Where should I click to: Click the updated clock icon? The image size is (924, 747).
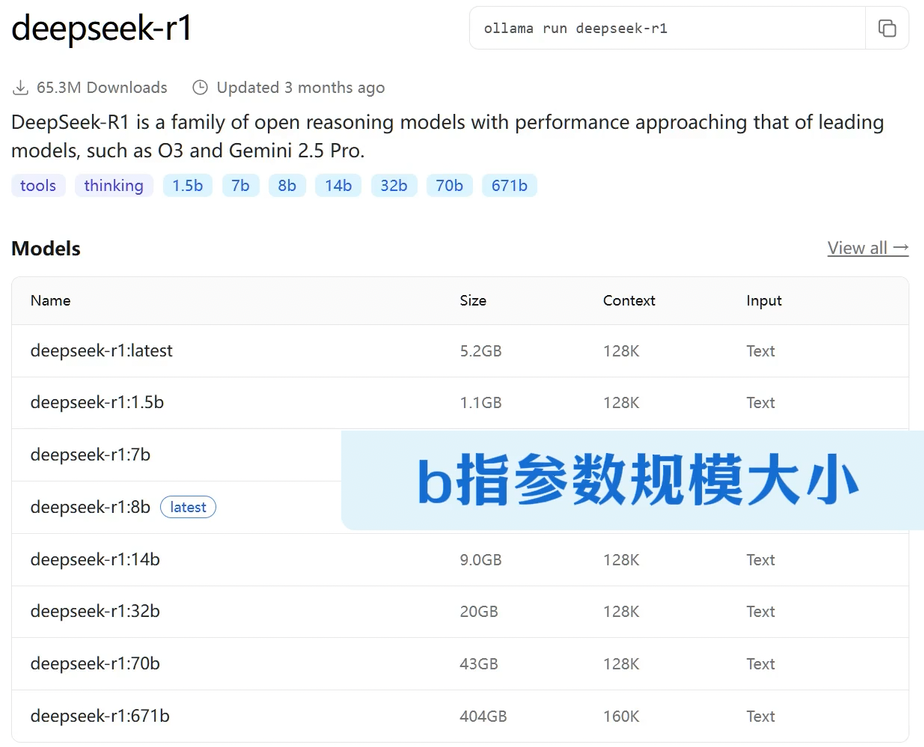[200, 88]
